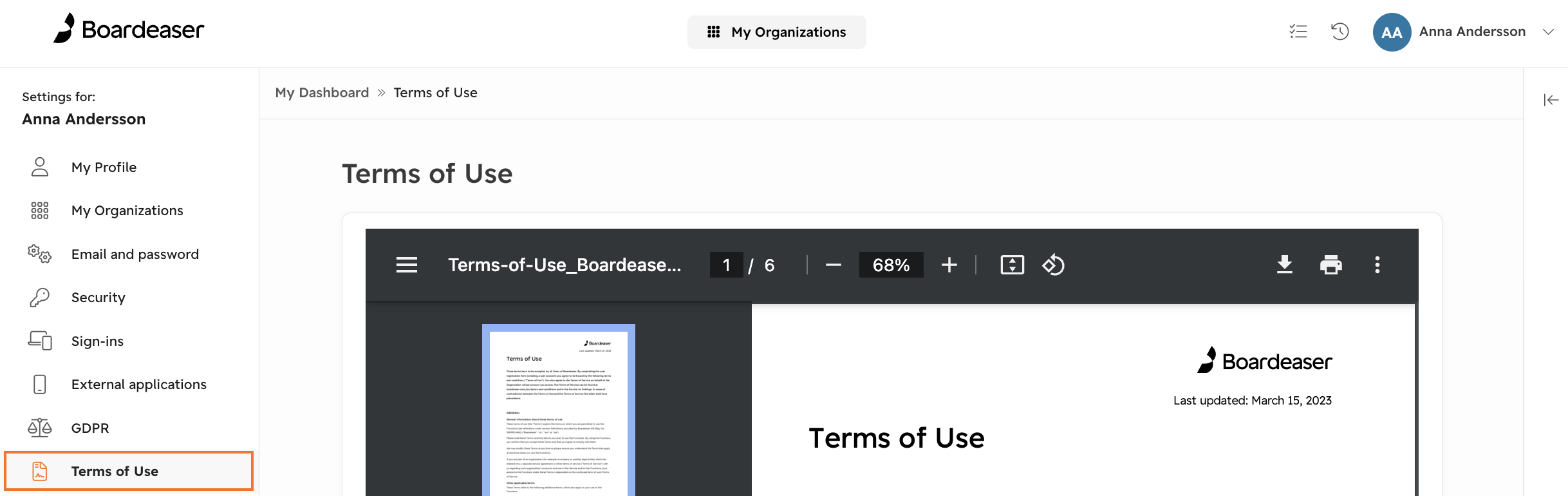The image size is (1568, 496).
Task: Click the My Profile person icon
Action: [40, 167]
